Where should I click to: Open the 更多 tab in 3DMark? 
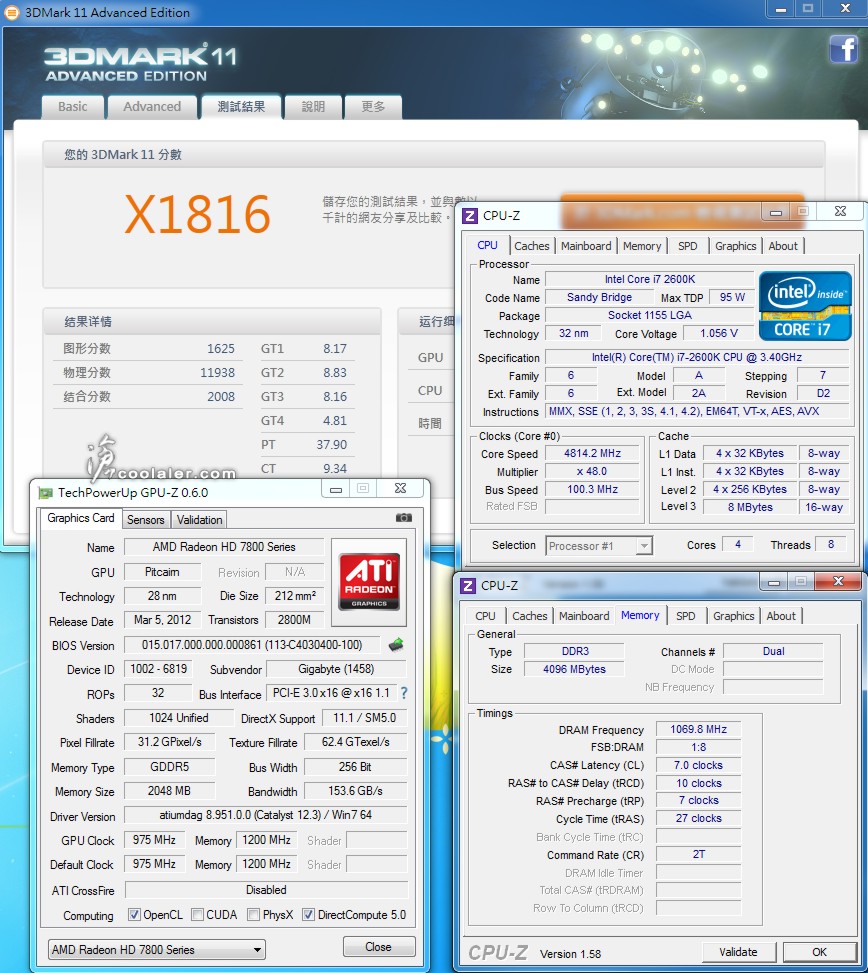point(373,107)
